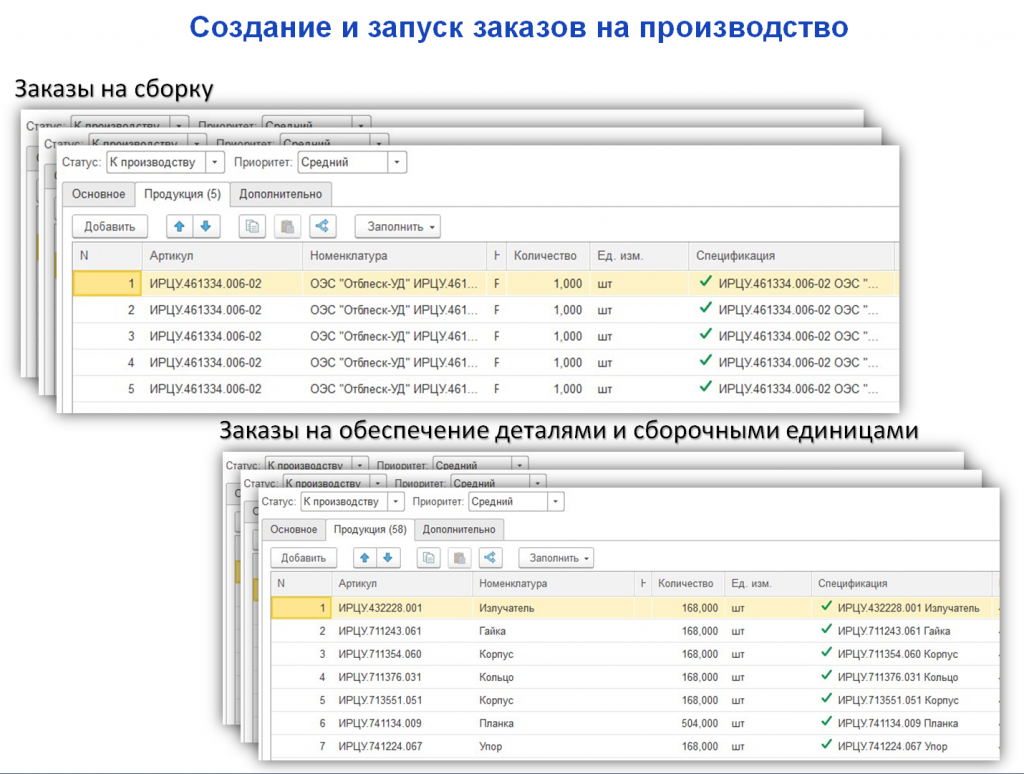Viewport: 1024px width, 774px height.
Task: Select article ИРЦУ.461334.006-02 in row 2
Action: [222, 310]
